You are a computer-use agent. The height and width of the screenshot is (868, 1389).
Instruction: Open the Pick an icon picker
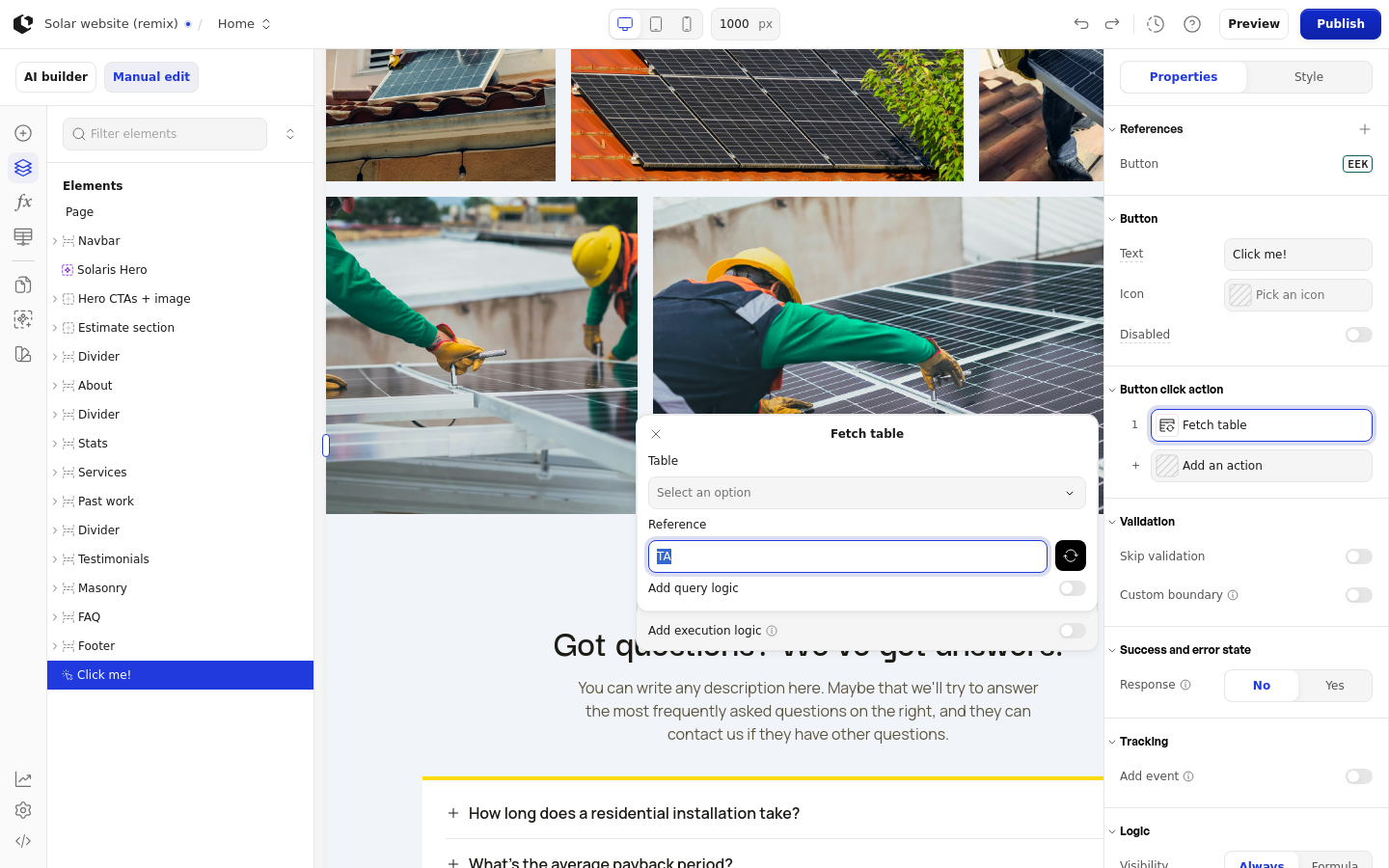point(1298,295)
